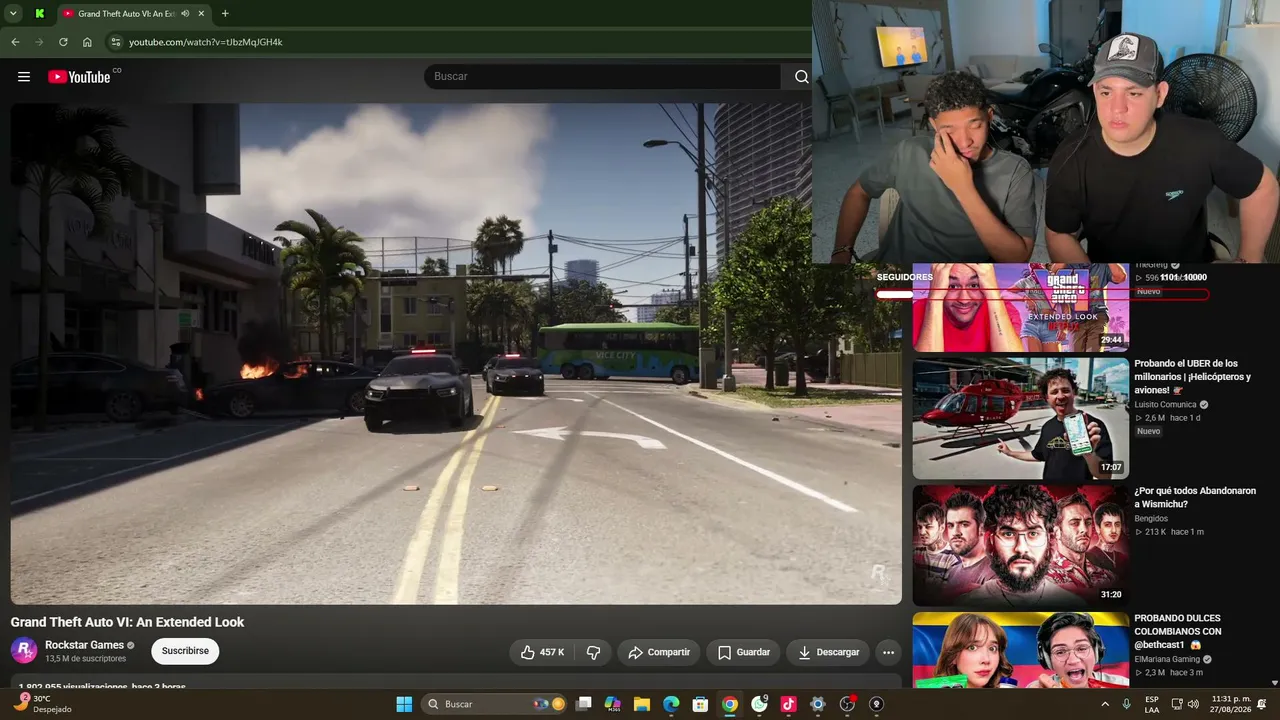The height and width of the screenshot is (720, 1280).
Task: Open Task View on the taskbar
Action: pos(584,704)
